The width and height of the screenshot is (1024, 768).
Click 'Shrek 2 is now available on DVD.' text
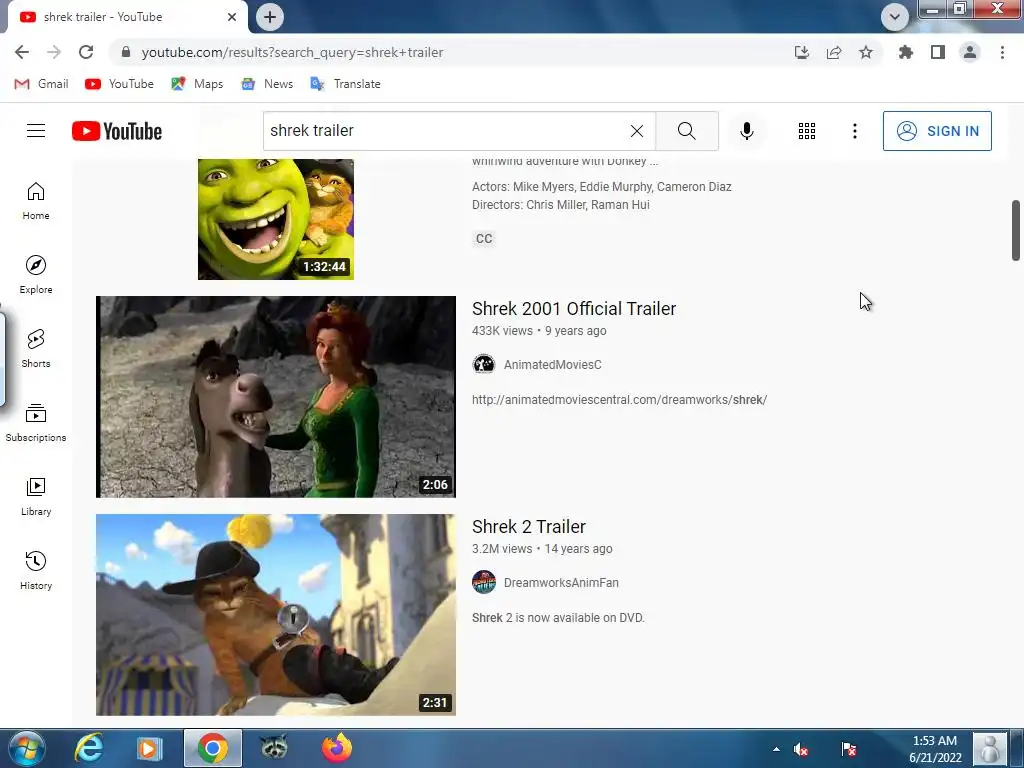(558, 618)
